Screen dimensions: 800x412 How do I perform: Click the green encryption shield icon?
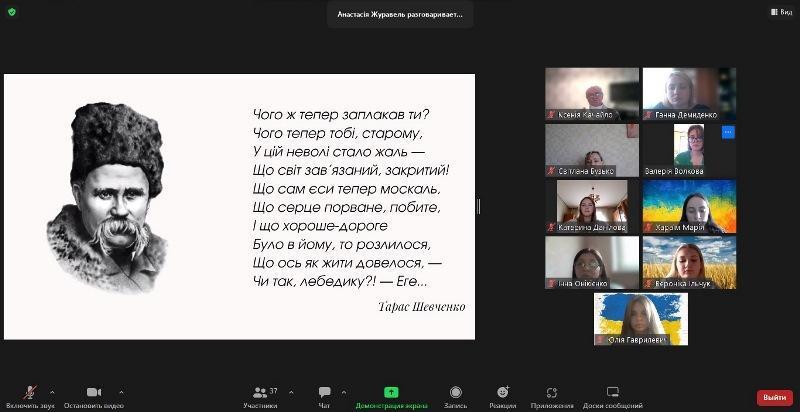[12, 12]
